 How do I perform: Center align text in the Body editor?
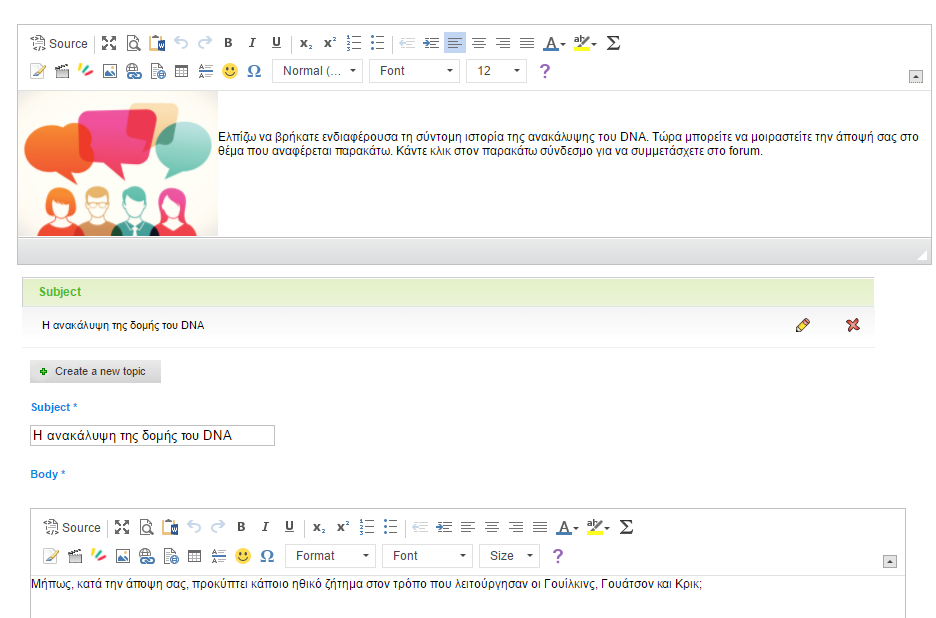coord(492,527)
